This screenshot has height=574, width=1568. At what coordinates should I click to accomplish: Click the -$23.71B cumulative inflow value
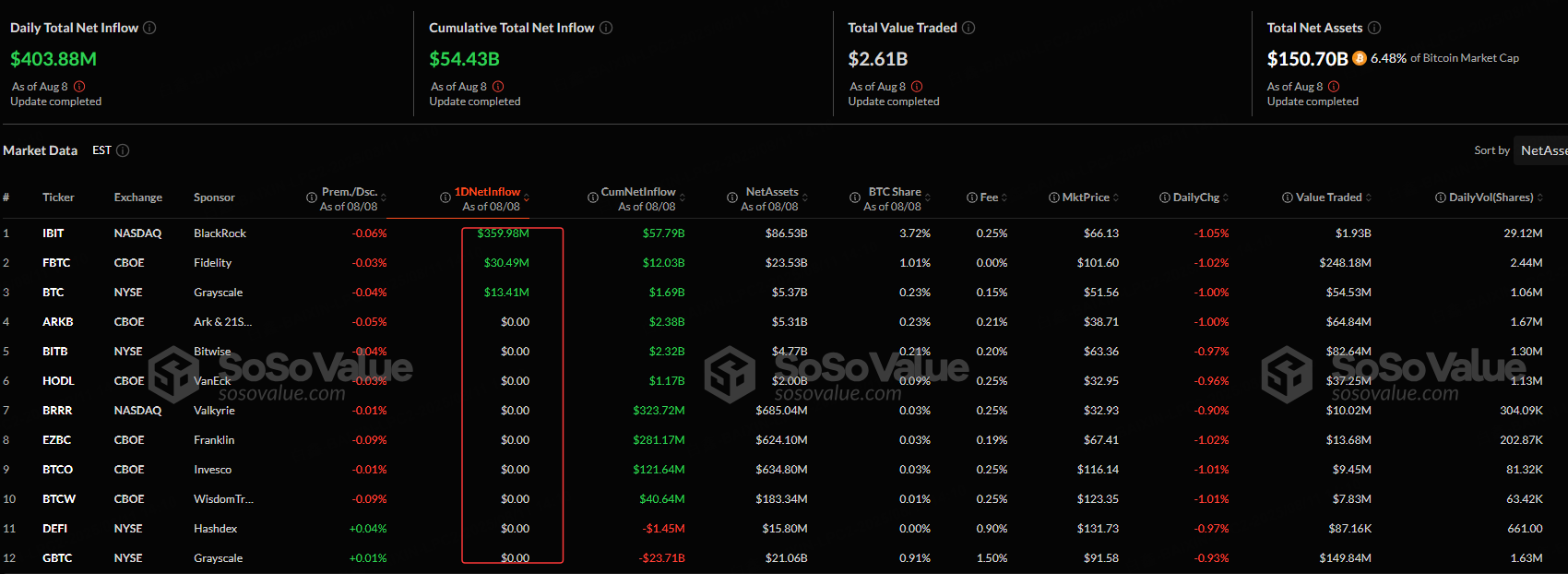coord(661,558)
